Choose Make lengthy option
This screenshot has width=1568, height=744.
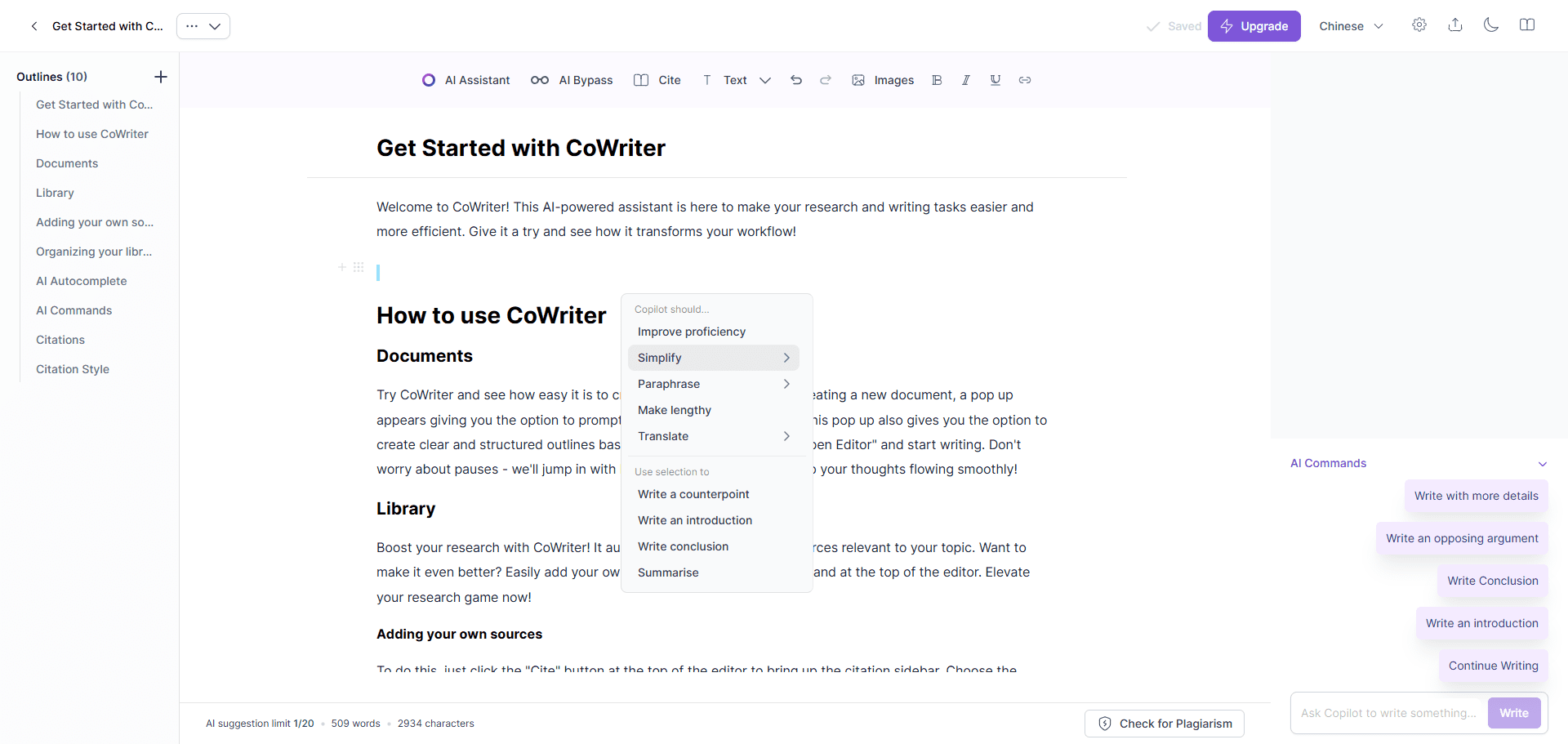(714, 410)
